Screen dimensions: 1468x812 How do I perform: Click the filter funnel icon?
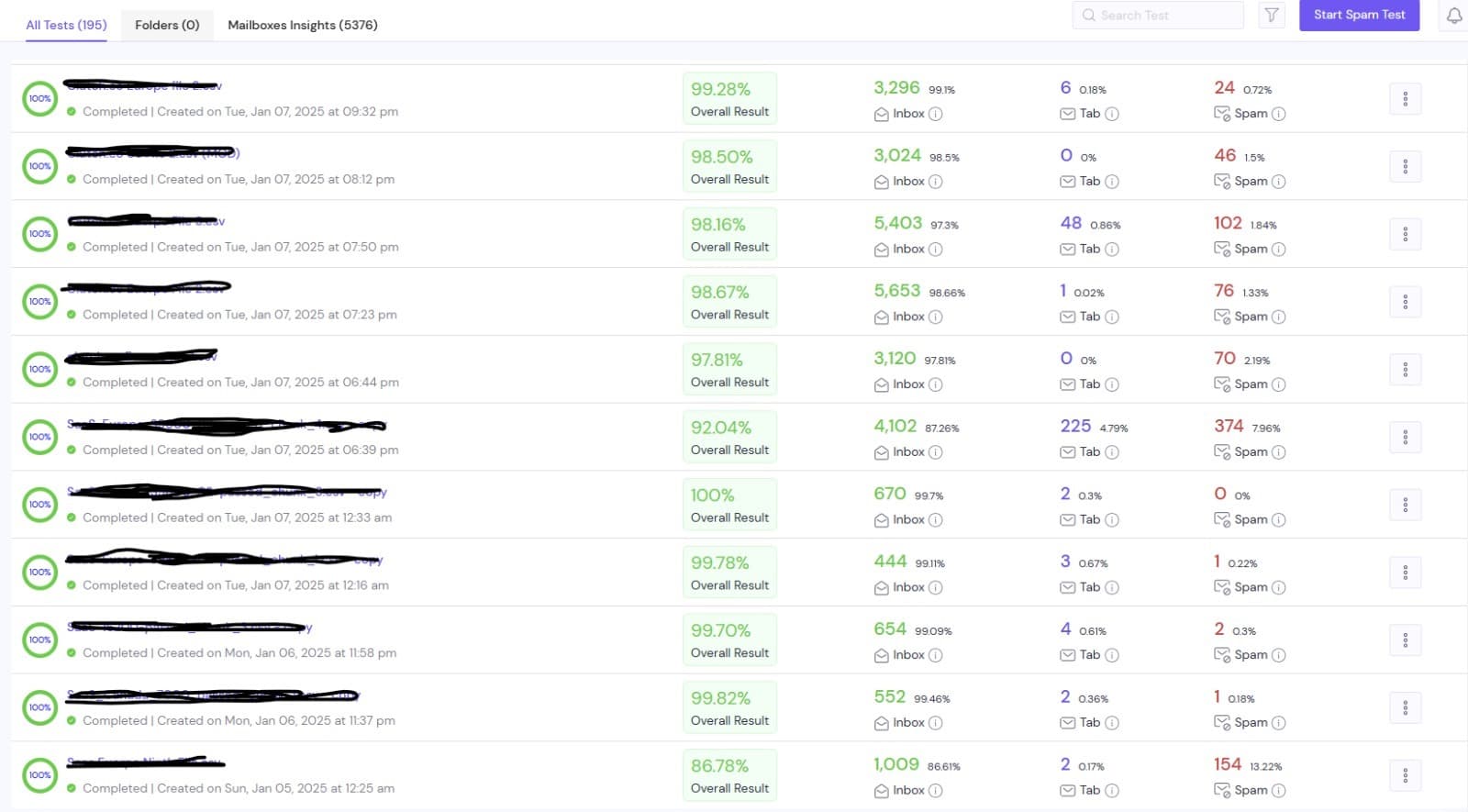tap(1271, 16)
